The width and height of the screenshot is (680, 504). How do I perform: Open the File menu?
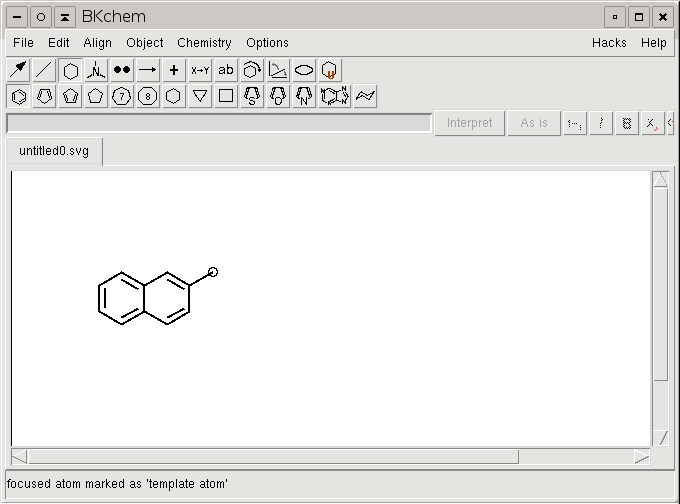tap(23, 43)
